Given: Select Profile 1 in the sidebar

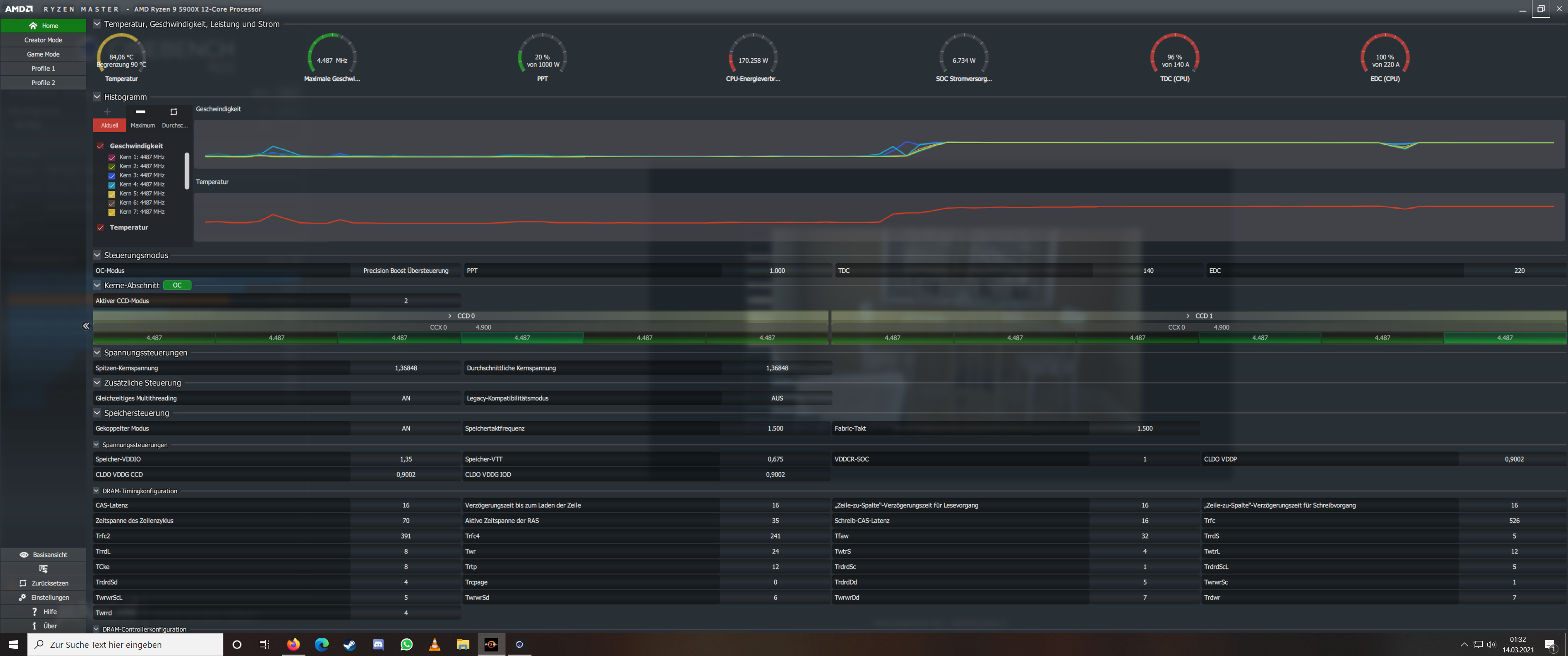Looking at the screenshot, I should (43, 68).
